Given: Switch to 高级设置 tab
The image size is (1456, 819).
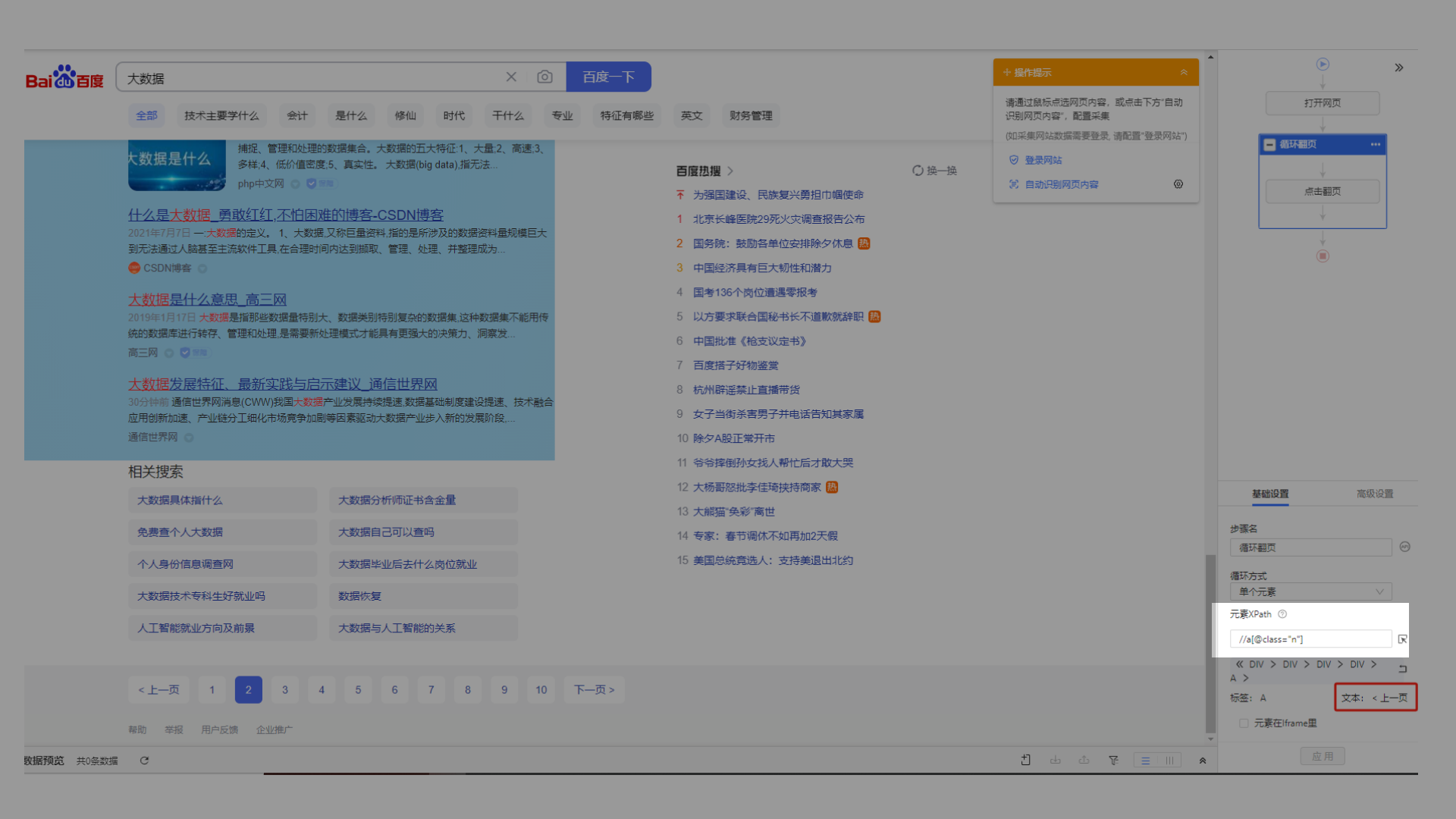Looking at the screenshot, I should tap(1375, 494).
